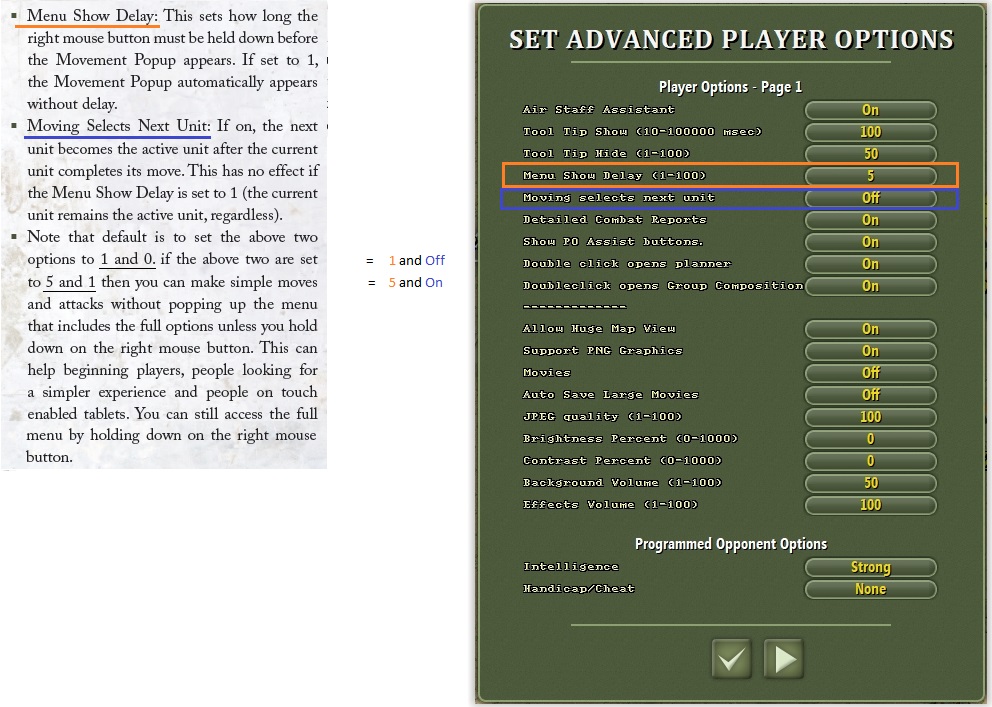Toggle Auto Save Large Movies setting
Viewport: 992px width, 707px height.
tap(871, 395)
